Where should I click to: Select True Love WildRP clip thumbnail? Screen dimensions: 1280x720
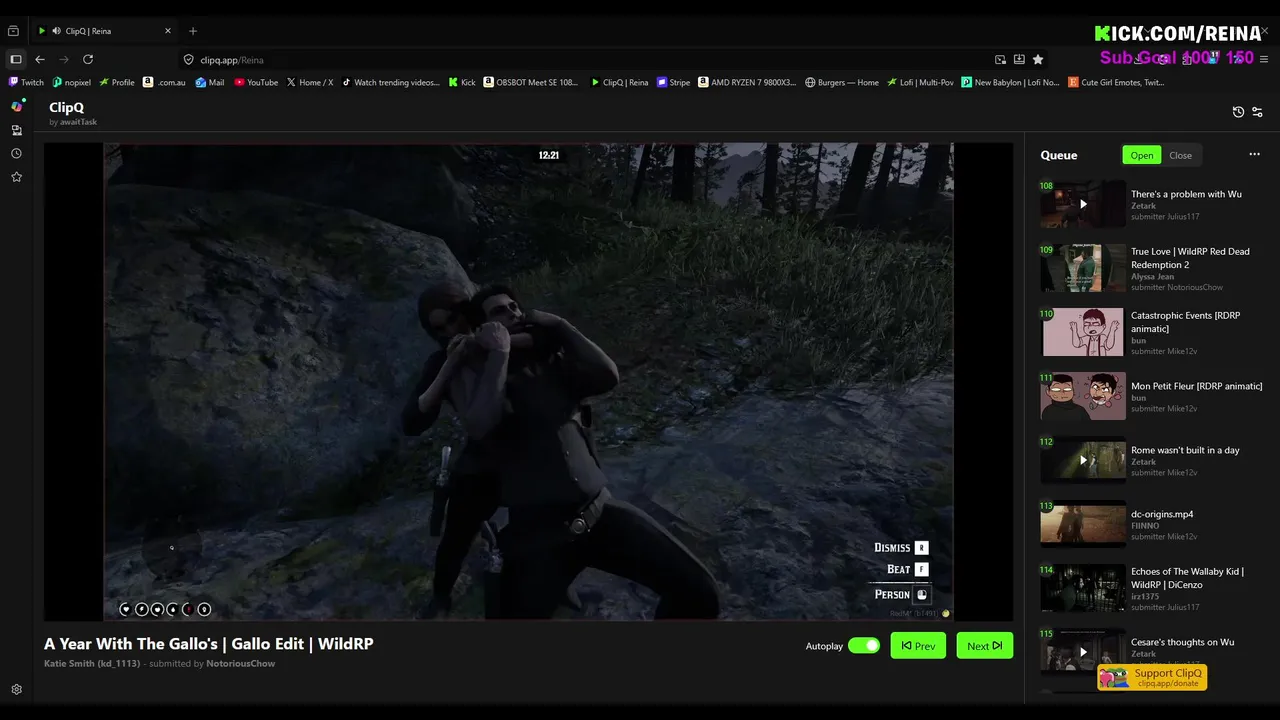1083,268
